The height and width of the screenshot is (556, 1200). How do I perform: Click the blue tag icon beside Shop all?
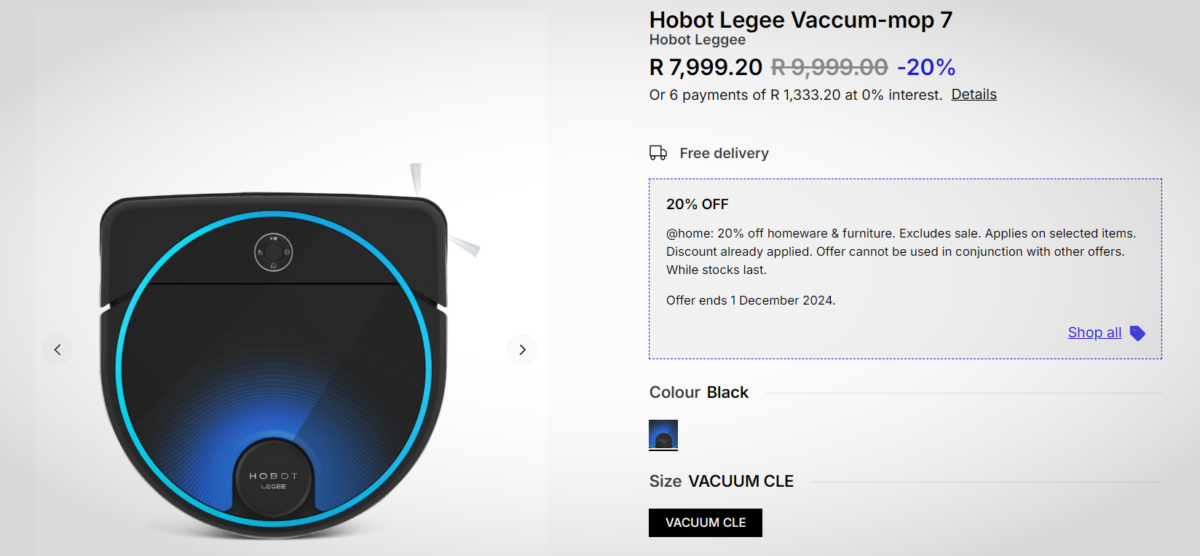[x=1137, y=333]
